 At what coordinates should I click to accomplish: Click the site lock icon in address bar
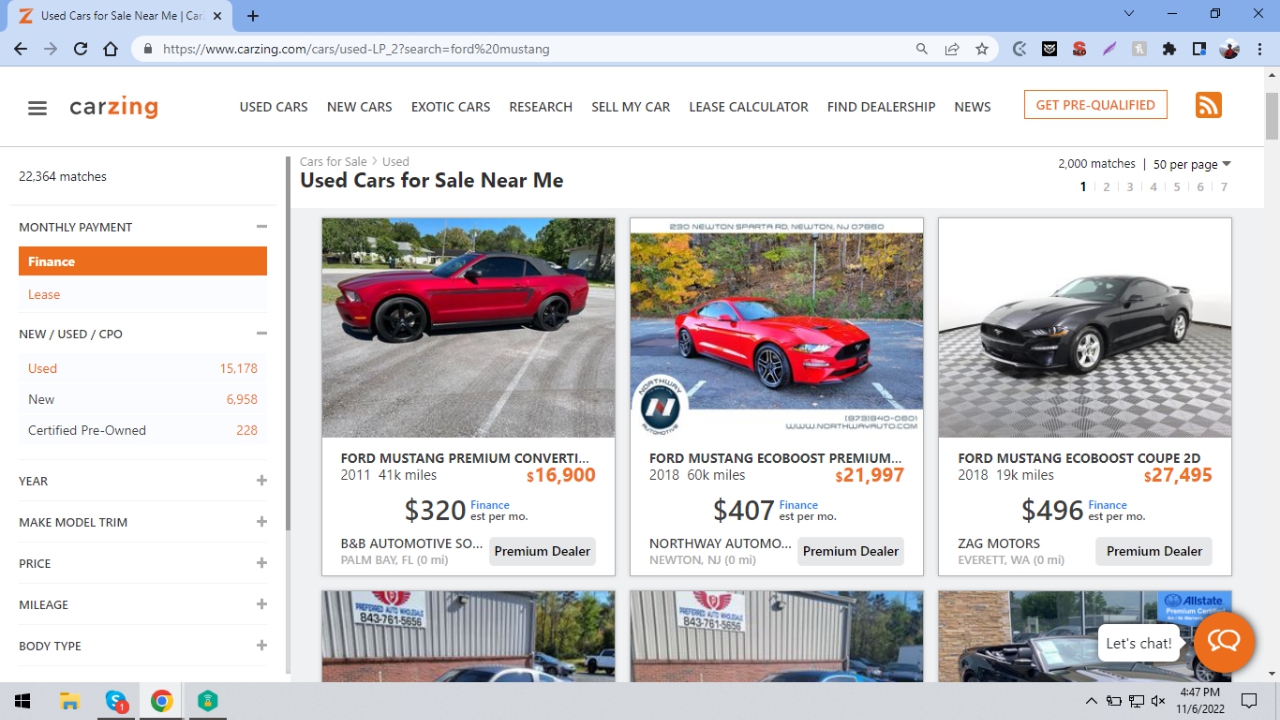pyautogui.click(x=148, y=48)
